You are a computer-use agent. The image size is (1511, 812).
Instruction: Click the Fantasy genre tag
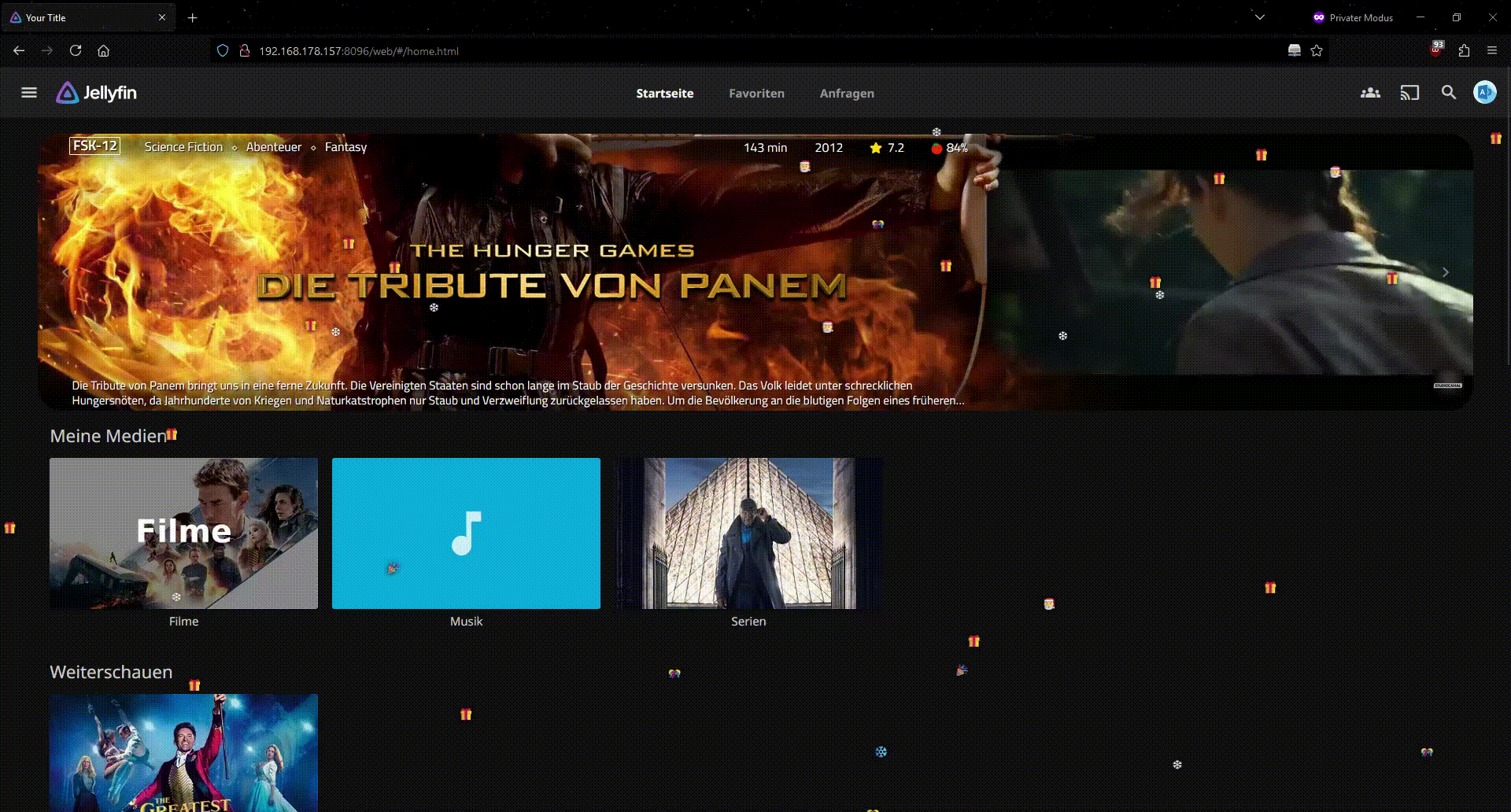coord(345,147)
